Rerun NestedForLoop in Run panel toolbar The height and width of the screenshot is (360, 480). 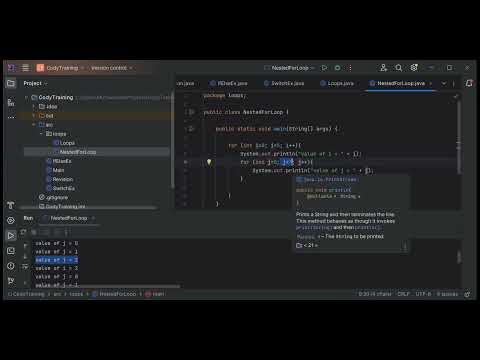(x=23, y=232)
